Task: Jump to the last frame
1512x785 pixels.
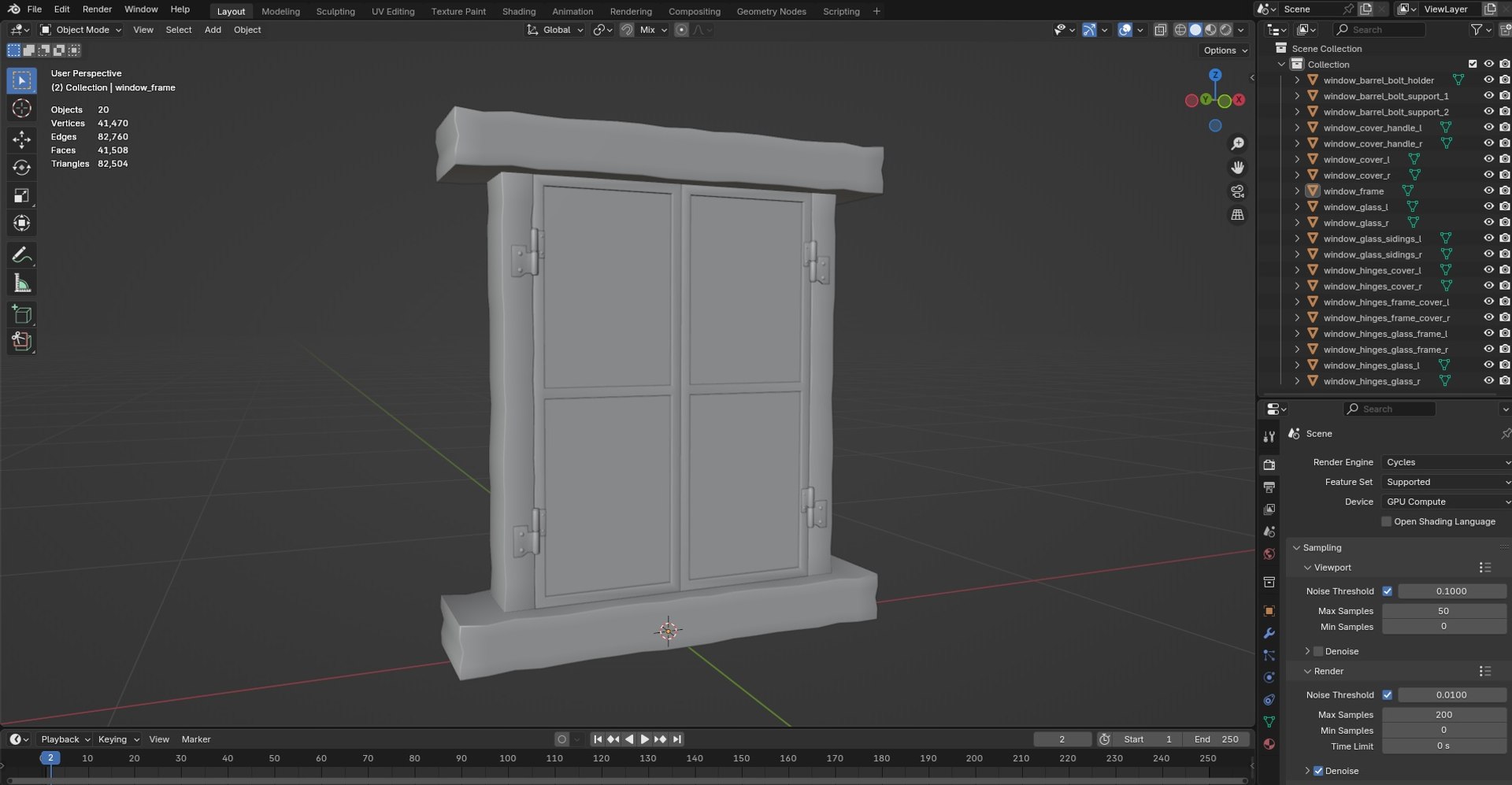Action: coord(677,739)
